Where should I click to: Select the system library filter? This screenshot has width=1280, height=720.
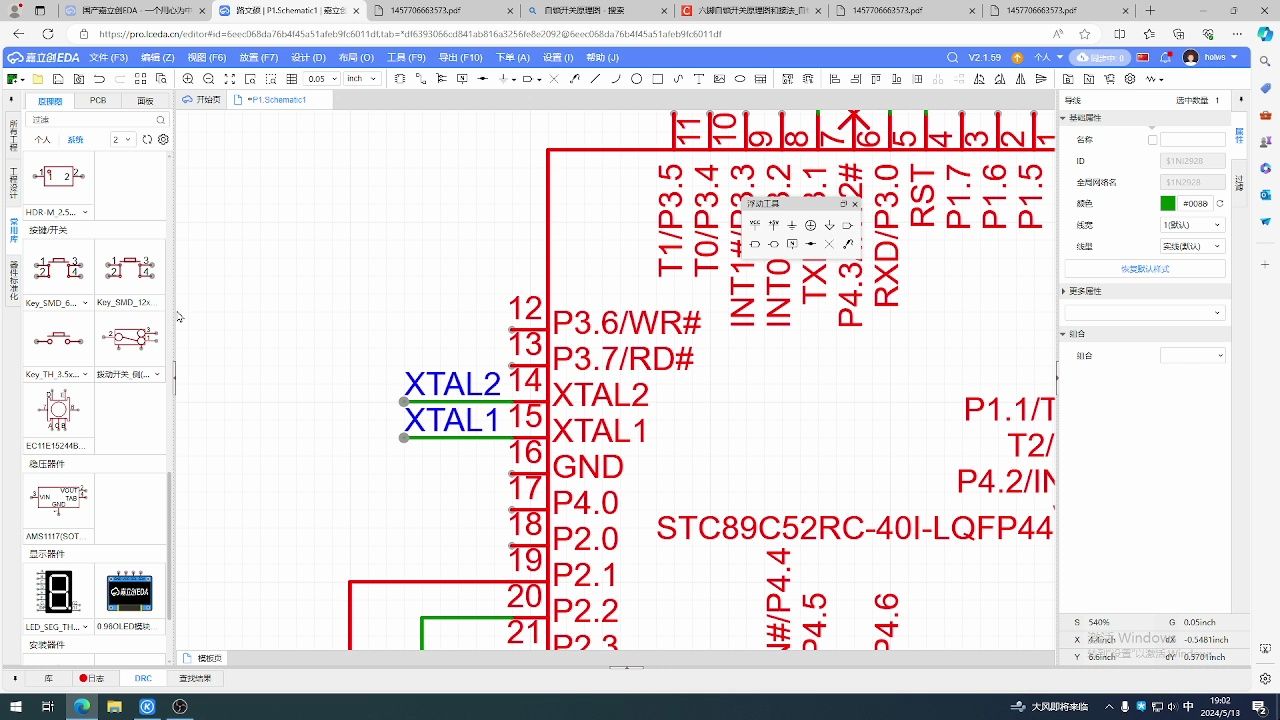point(75,140)
